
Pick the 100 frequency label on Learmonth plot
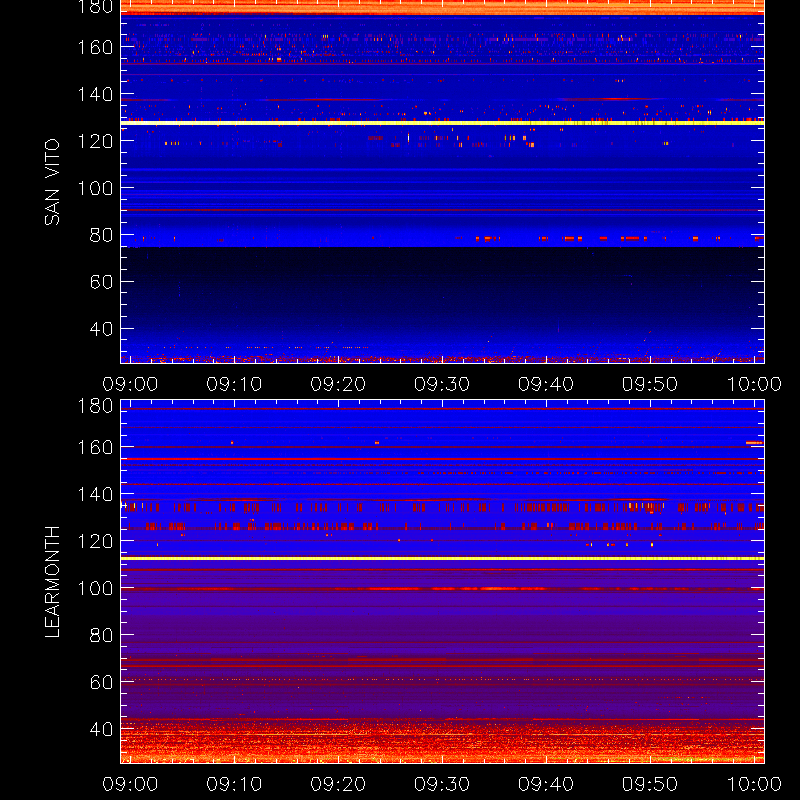point(95,588)
